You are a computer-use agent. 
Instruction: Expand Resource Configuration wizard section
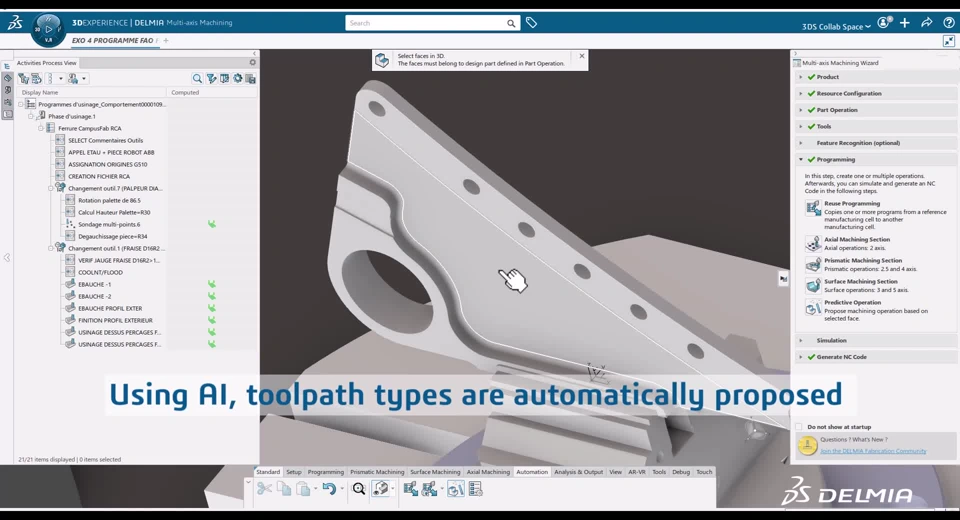pyautogui.click(x=800, y=94)
